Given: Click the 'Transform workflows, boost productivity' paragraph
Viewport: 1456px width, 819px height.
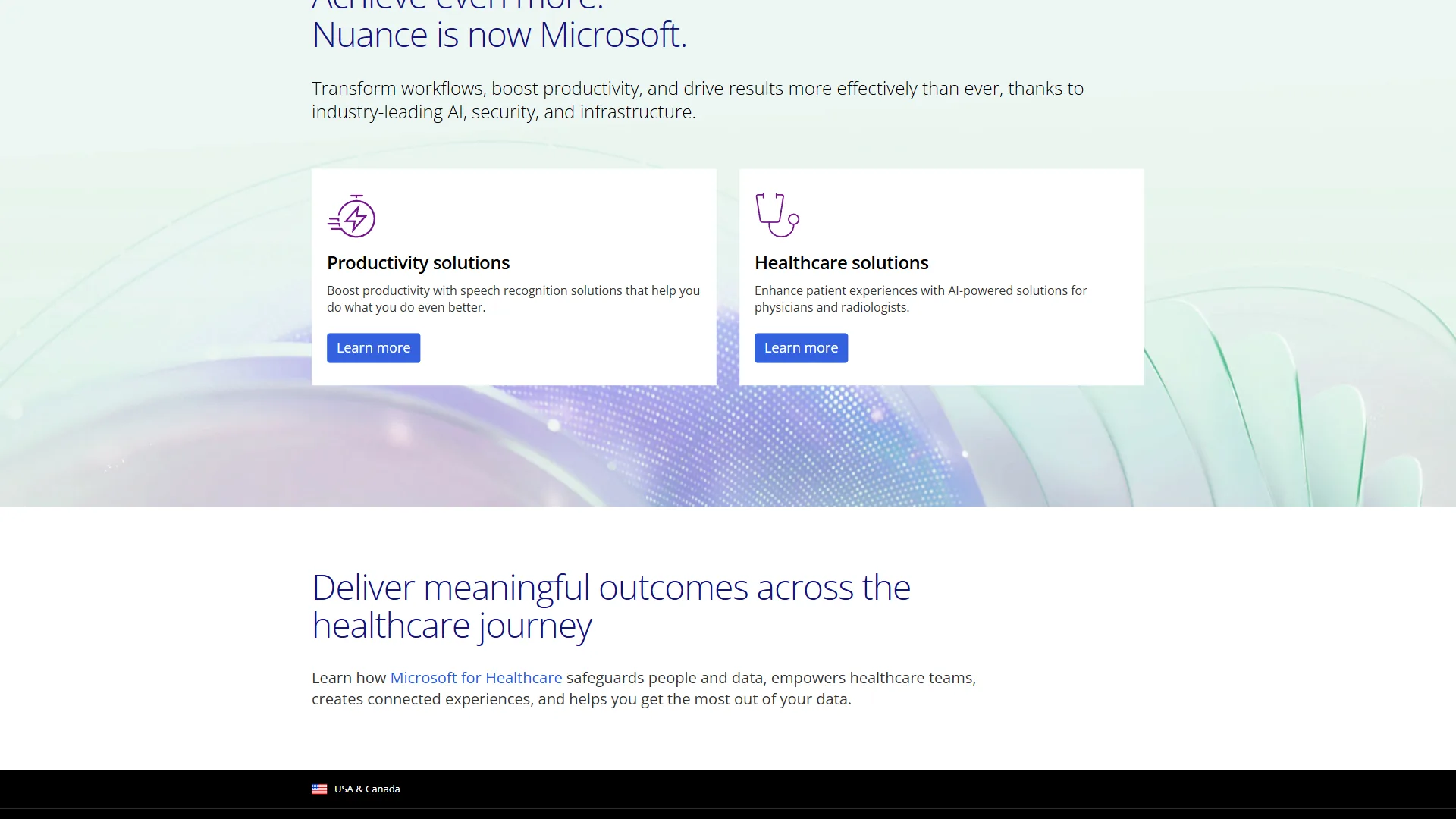Looking at the screenshot, I should (x=698, y=100).
